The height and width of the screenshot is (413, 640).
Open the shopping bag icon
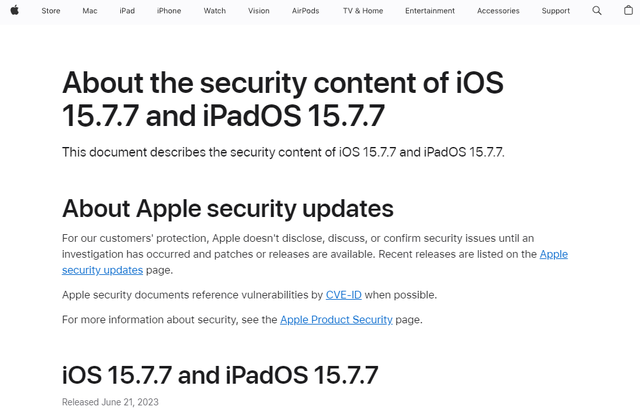tap(626, 11)
